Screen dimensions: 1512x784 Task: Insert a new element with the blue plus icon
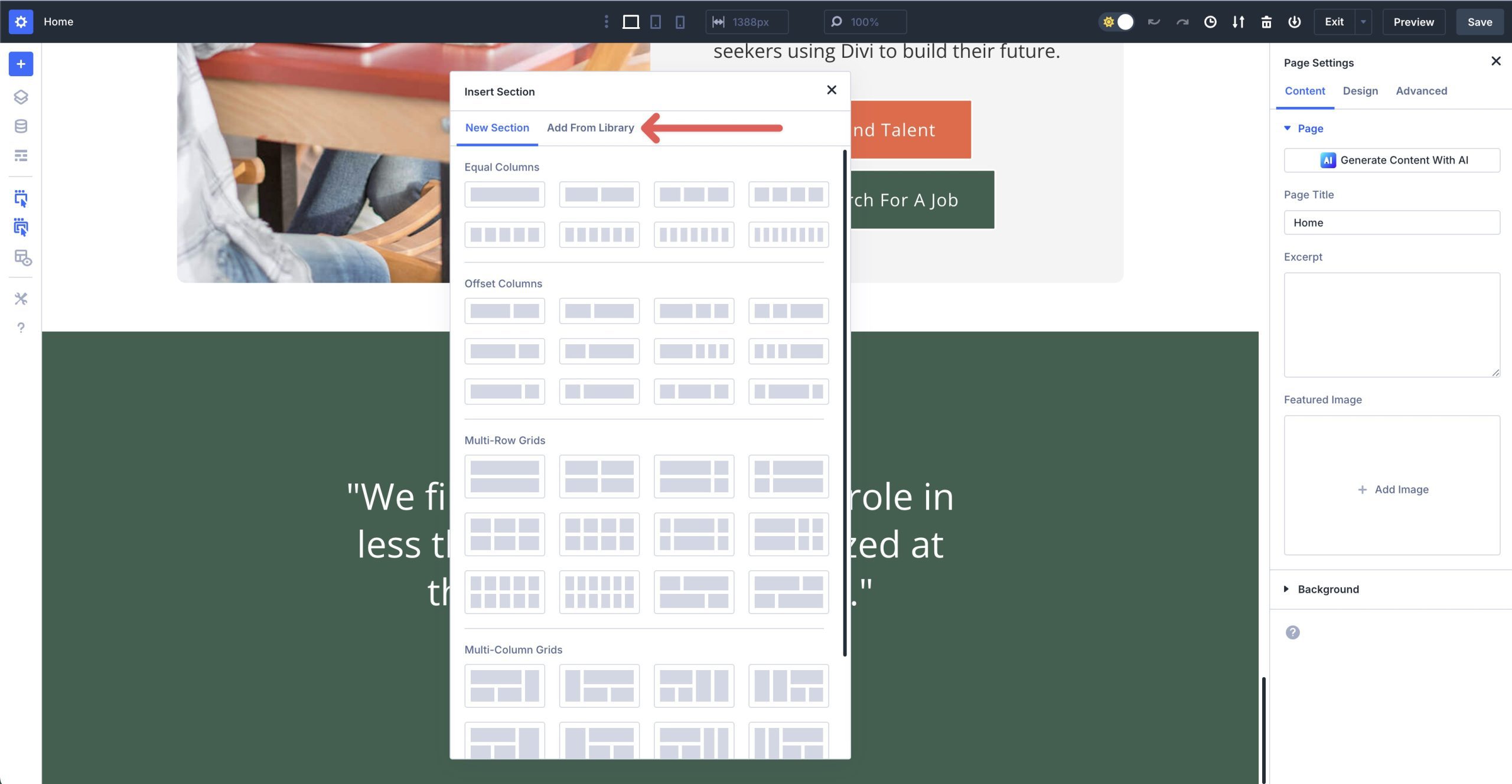[x=21, y=64]
